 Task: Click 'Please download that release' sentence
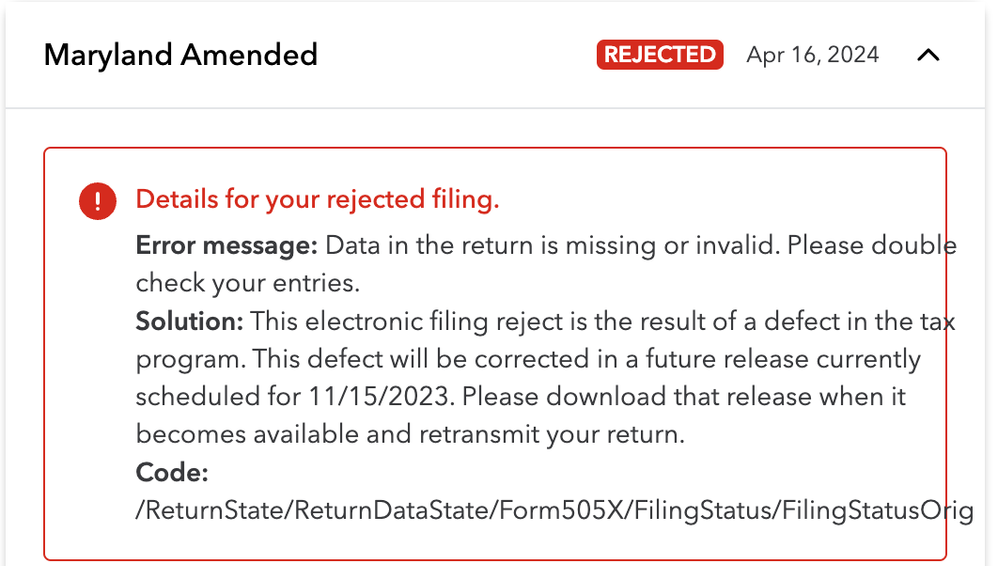(600, 397)
